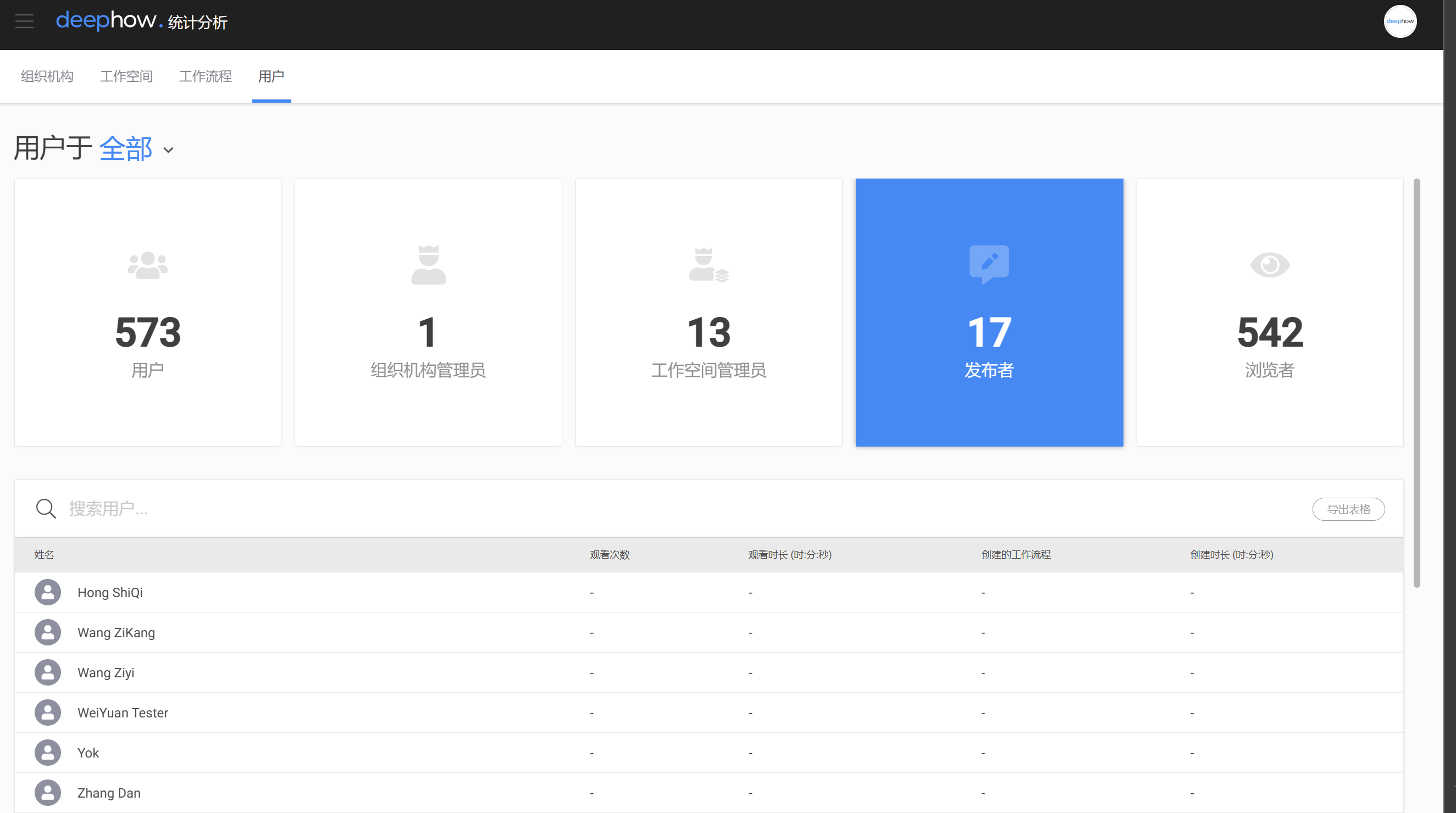The image size is (1456, 813).
Task: Click the name Wang Ziyi
Action: click(x=106, y=672)
